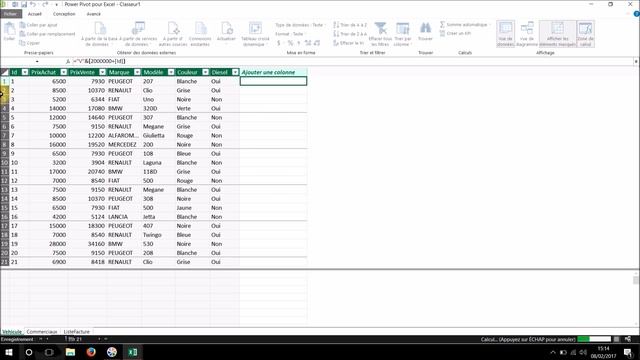Select the Vehicule sheet tab

click(x=12, y=332)
